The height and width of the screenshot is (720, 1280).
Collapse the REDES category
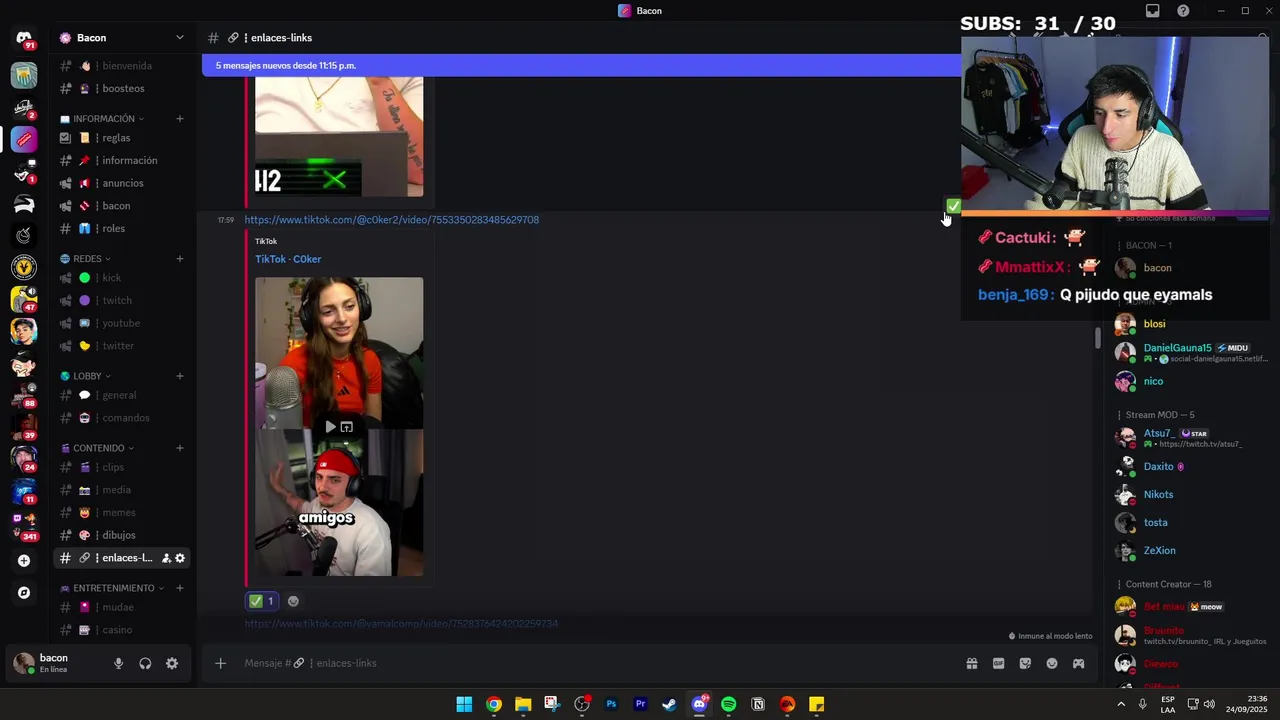point(86,259)
